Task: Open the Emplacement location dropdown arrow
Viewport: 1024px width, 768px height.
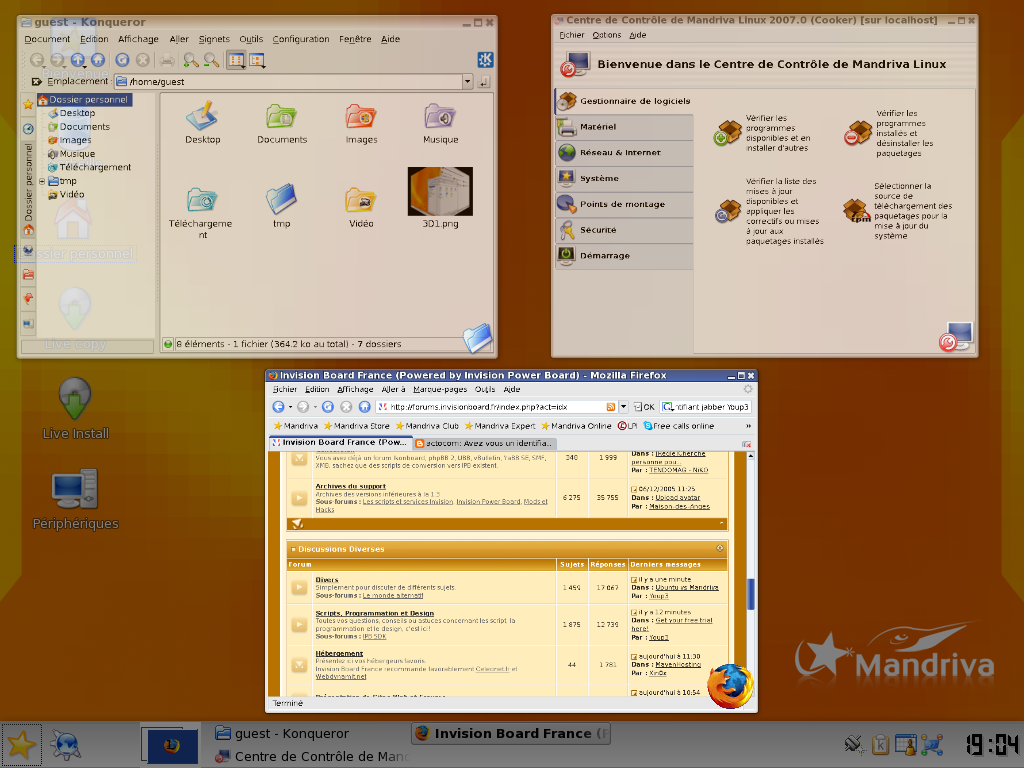Action: (467, 81)
